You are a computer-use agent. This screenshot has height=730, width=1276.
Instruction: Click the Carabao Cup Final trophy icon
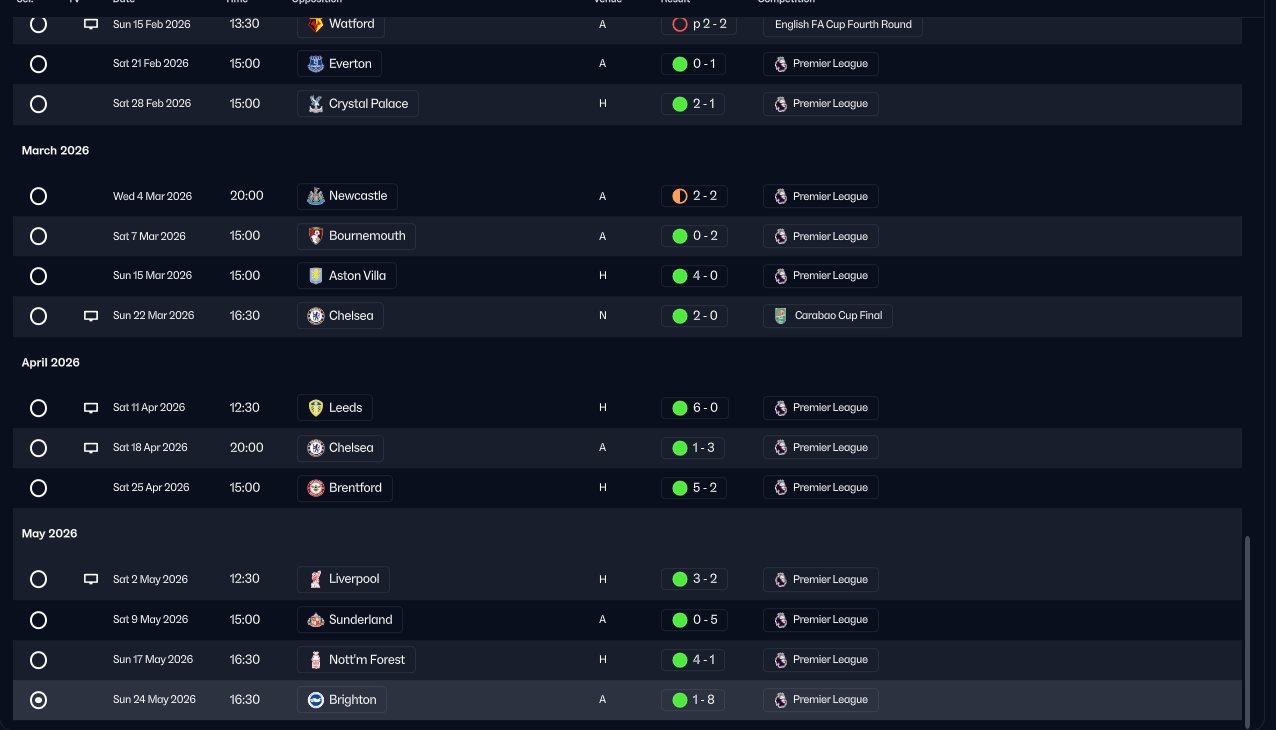click(781, 316)
